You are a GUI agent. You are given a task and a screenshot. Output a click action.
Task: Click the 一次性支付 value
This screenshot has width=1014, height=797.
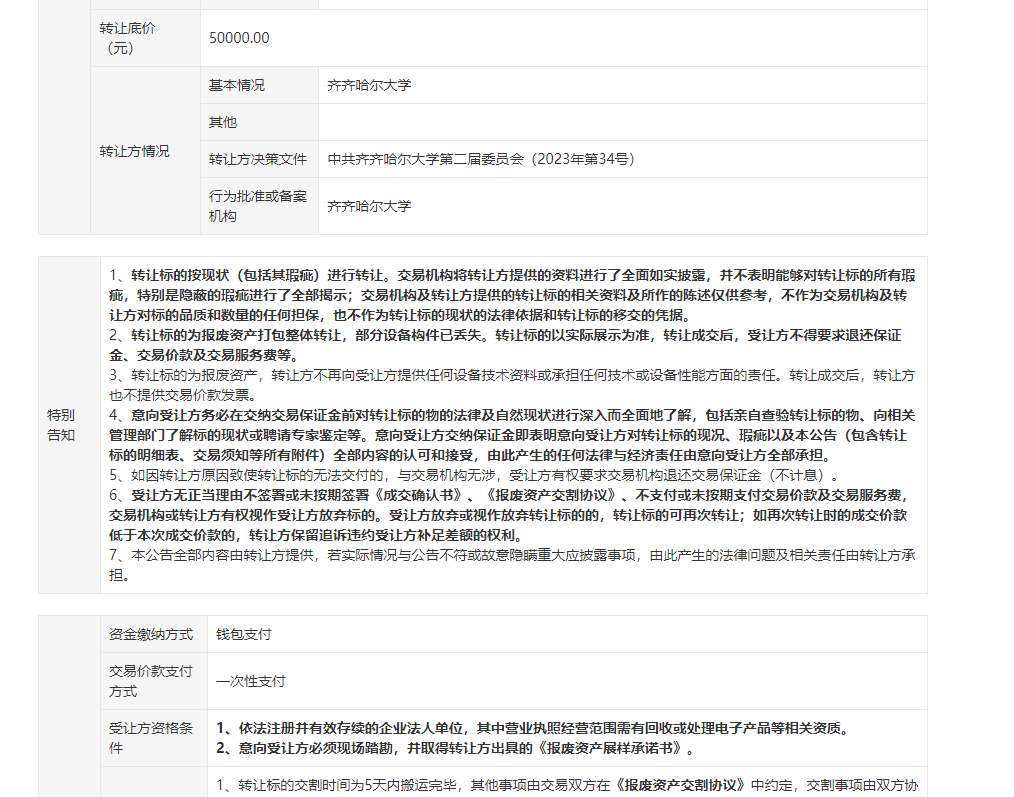click(251, 682)
